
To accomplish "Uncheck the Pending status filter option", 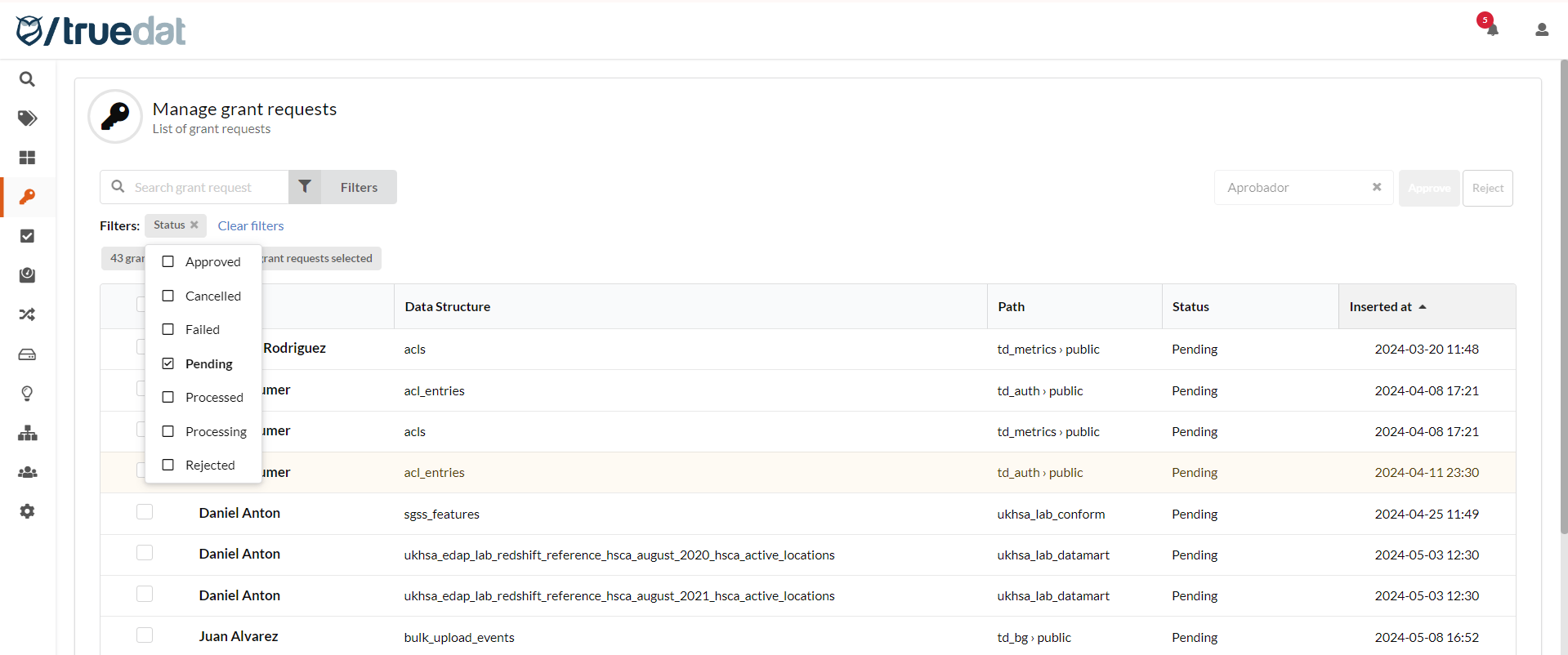I will (168, 363).
